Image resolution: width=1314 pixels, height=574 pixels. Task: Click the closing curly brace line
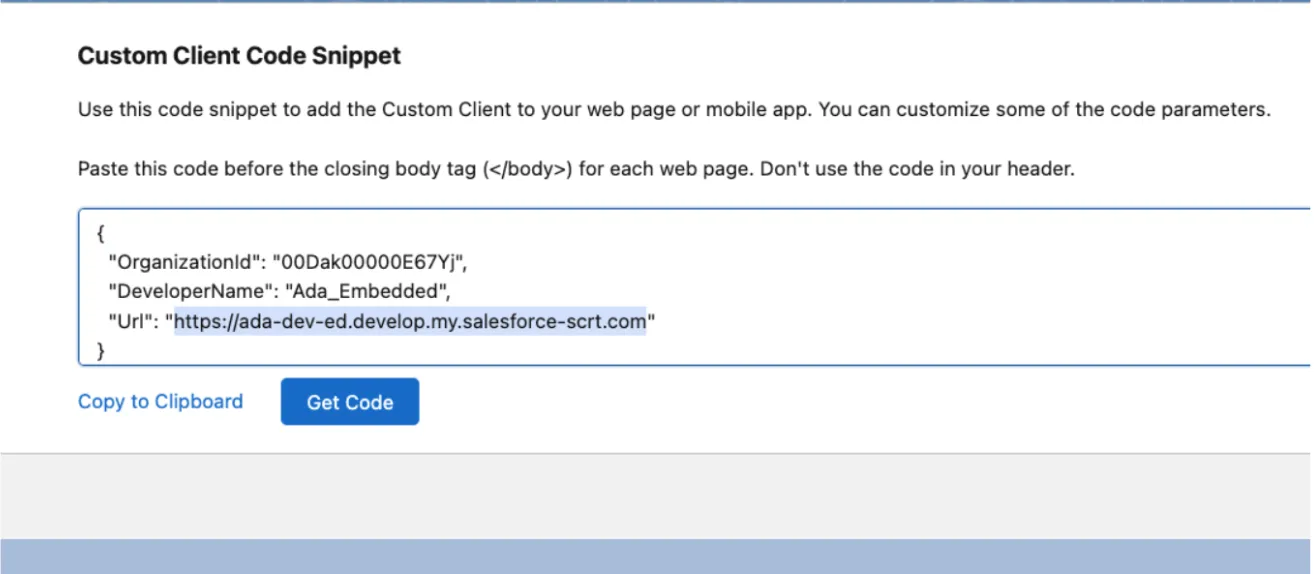[x=101, y=351]
